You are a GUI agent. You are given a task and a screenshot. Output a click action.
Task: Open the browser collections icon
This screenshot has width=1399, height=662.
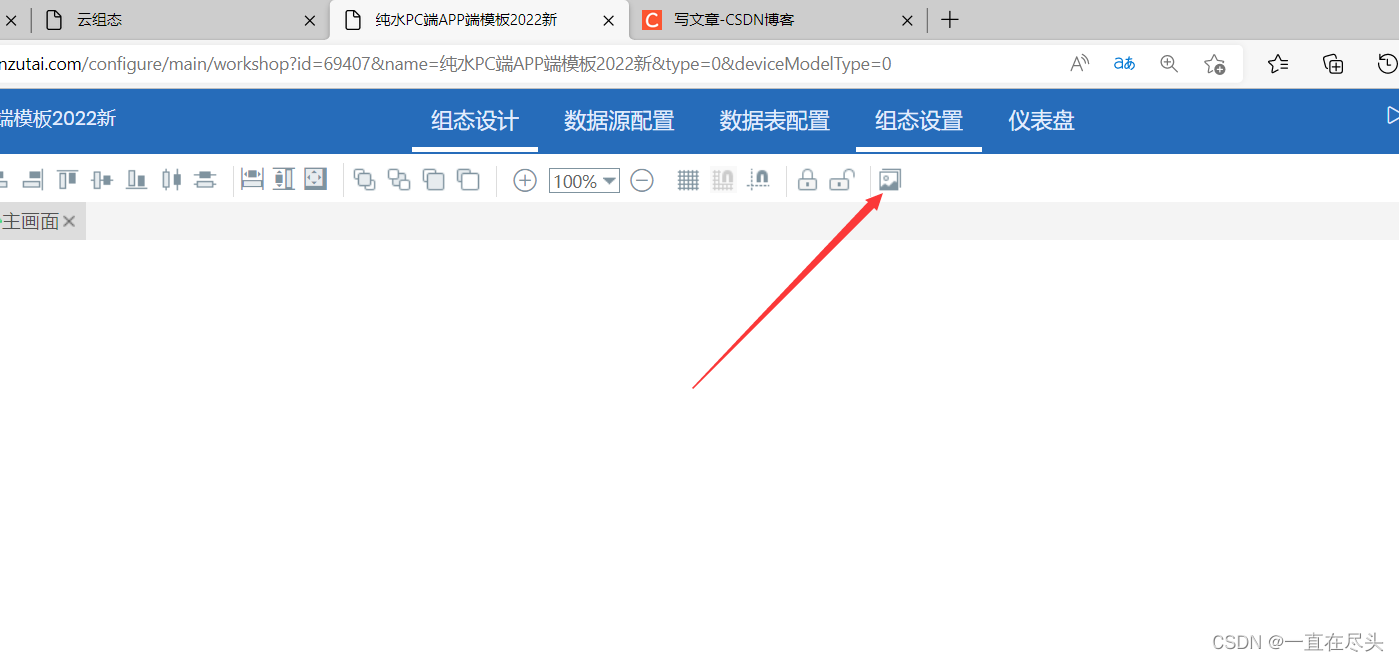click(1333, 64)
